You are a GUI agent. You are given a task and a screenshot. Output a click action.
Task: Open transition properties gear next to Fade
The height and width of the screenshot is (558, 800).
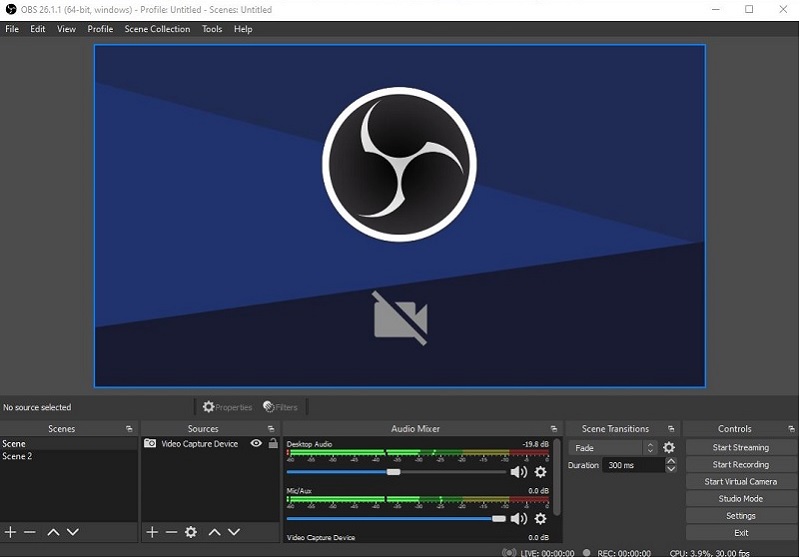point(669,447)
